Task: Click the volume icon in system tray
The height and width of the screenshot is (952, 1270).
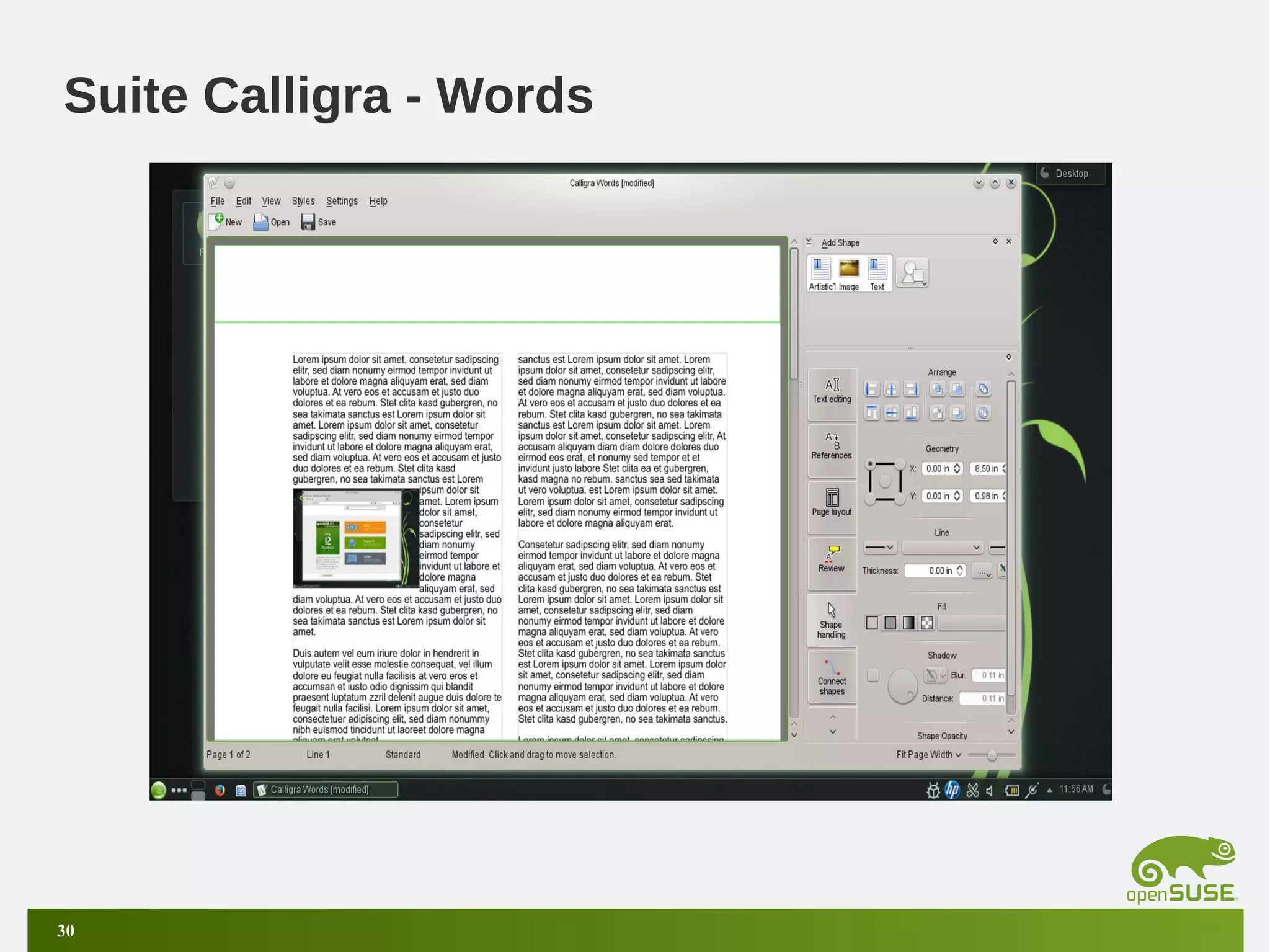Action: (x=990, y=791)
